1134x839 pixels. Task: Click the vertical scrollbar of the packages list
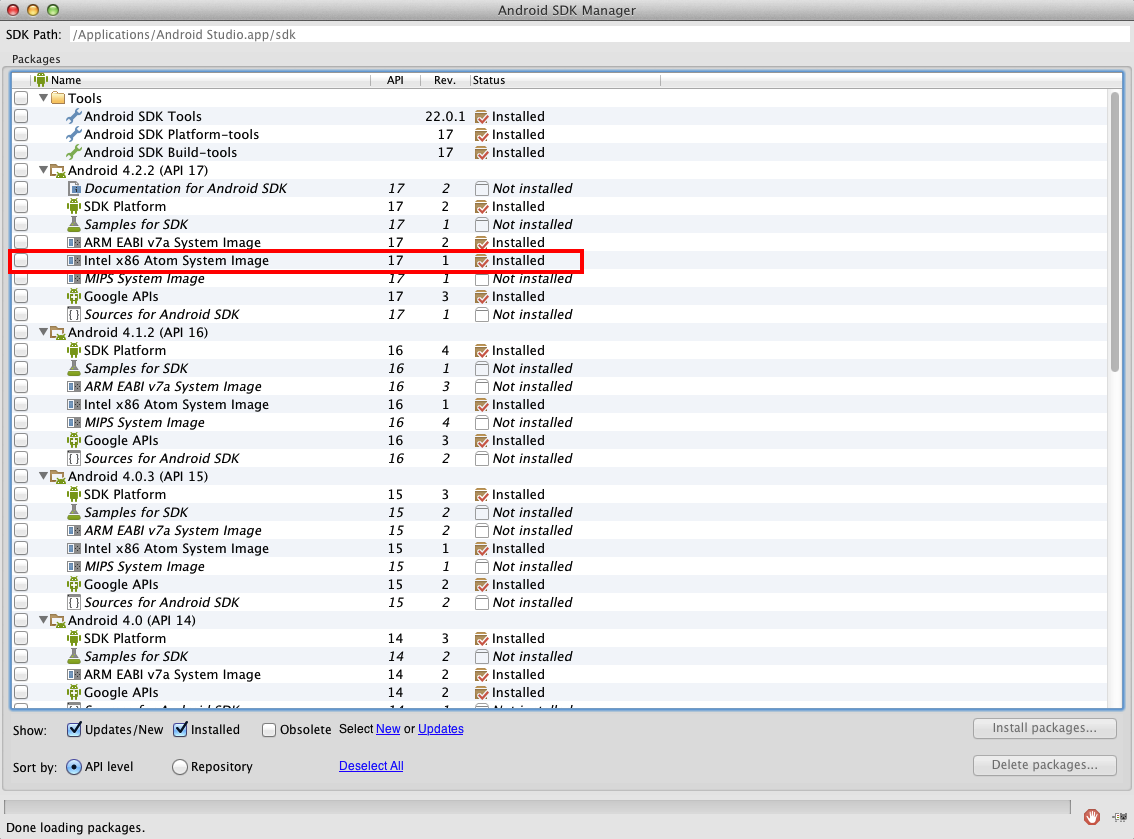[1114, 232]
